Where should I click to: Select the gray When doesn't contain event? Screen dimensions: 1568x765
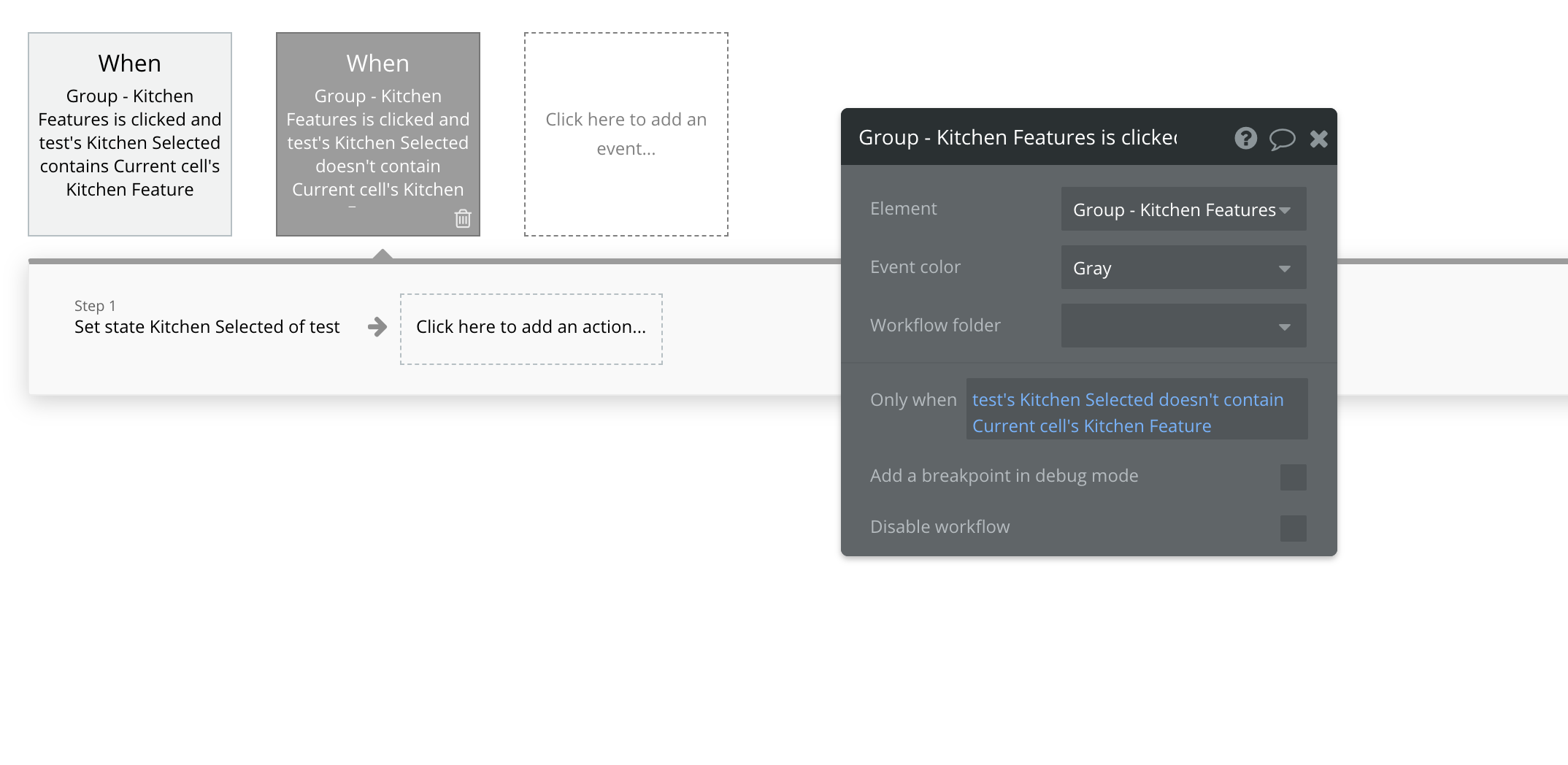pyautogui.click(x=377, y=131)
